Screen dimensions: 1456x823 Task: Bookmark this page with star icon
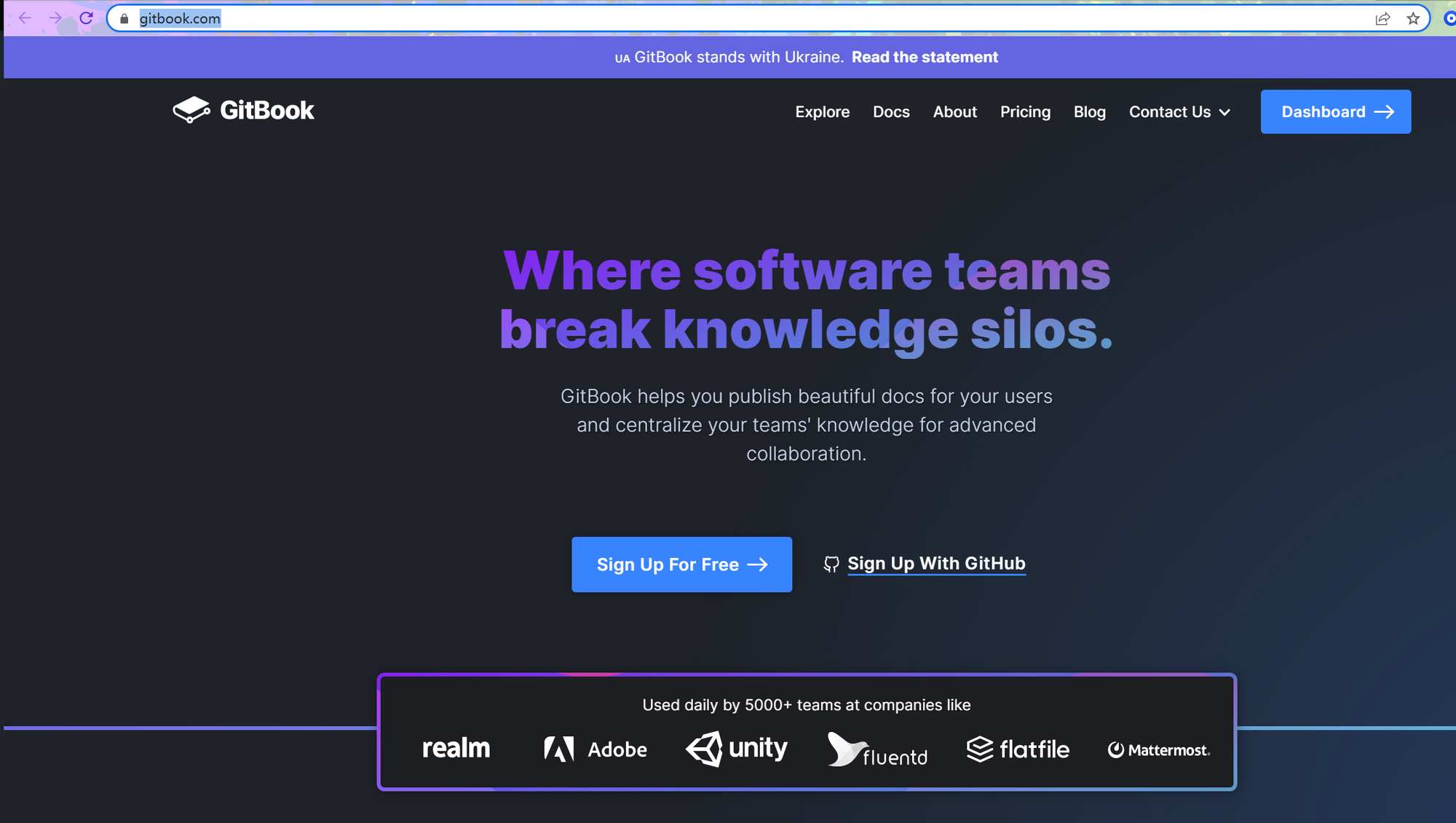(1413, 19)
